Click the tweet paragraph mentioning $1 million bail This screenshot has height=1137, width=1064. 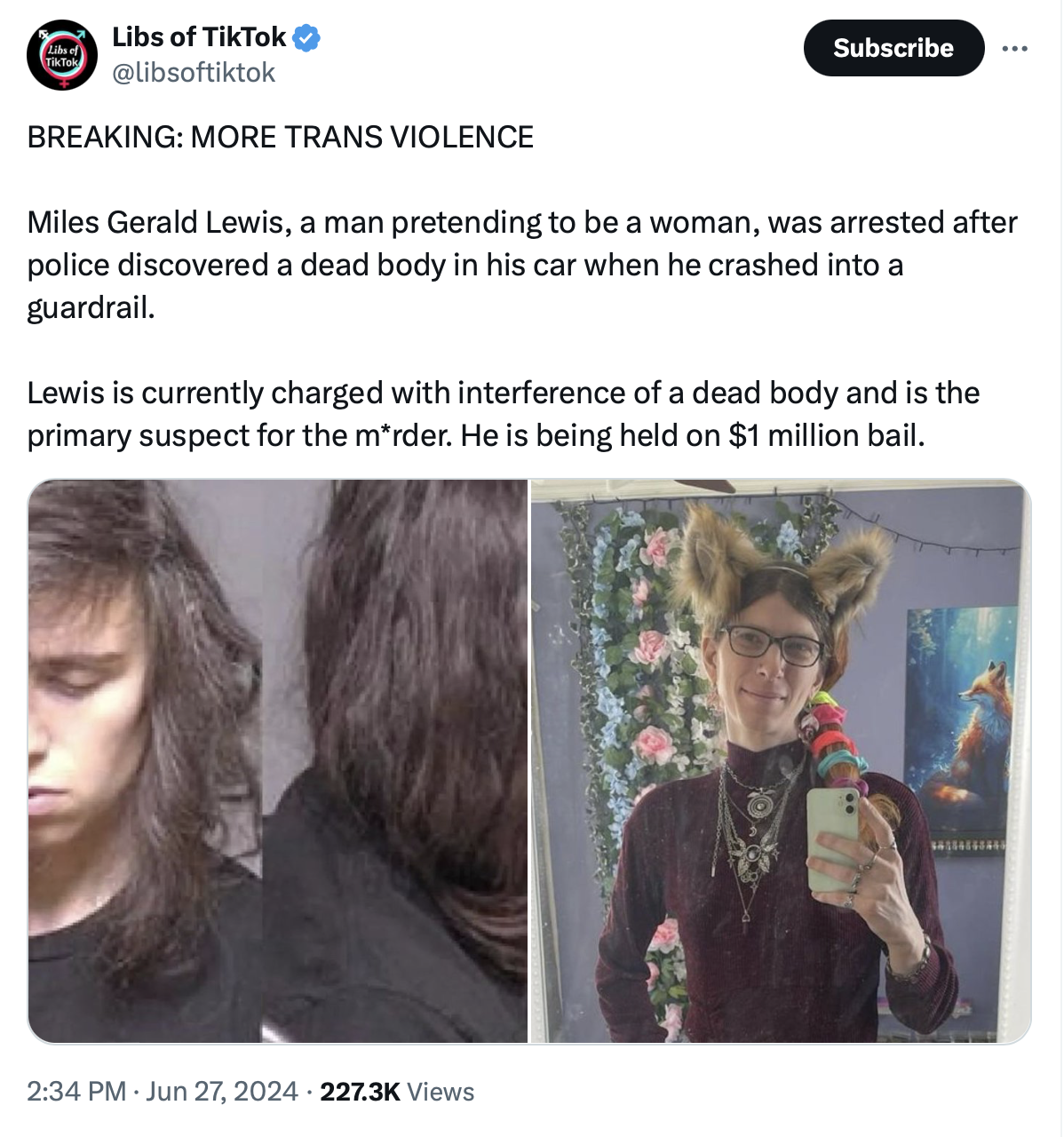point(504,414)
